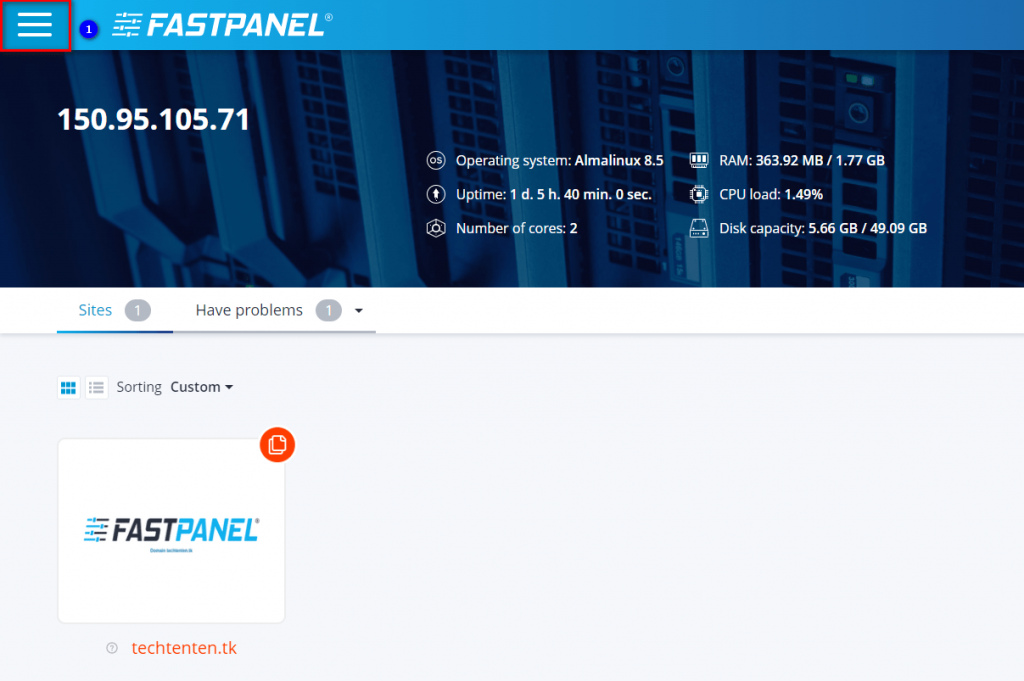Image resolution: width=1024 pixels, height=681 pixels.
Task: Click the operating system icon
Action: [x=435, y=160]
